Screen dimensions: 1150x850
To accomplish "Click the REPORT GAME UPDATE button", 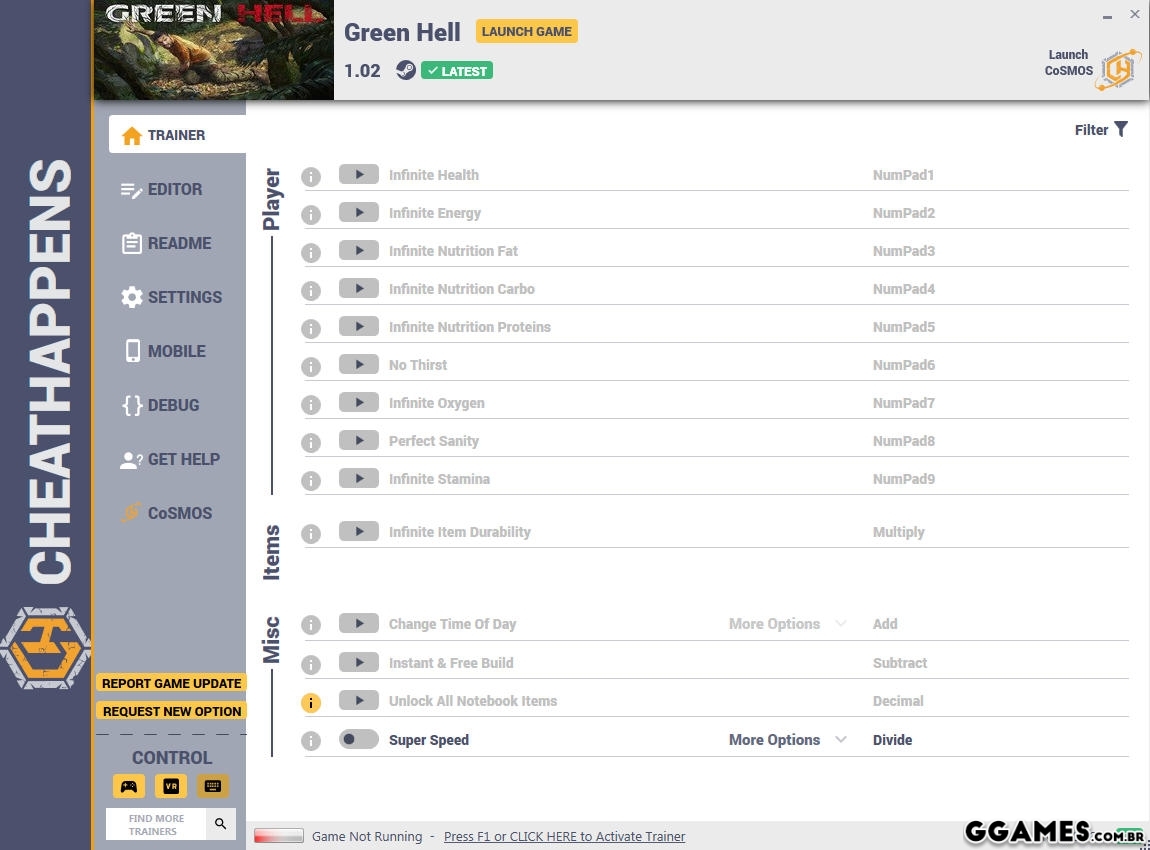I will tap(171, 683).
